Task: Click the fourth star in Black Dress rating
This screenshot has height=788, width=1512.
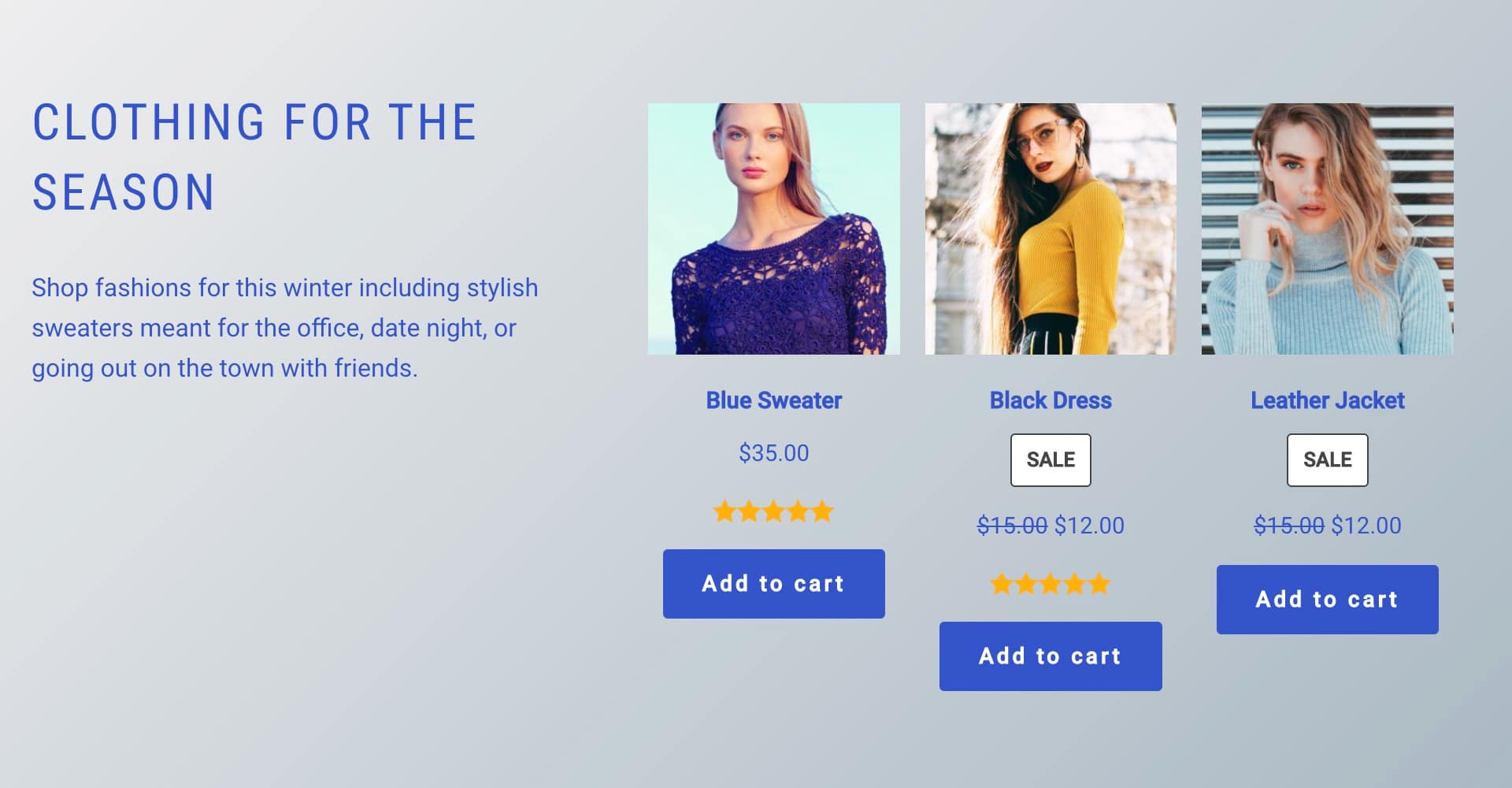Action: point(1074,584)
